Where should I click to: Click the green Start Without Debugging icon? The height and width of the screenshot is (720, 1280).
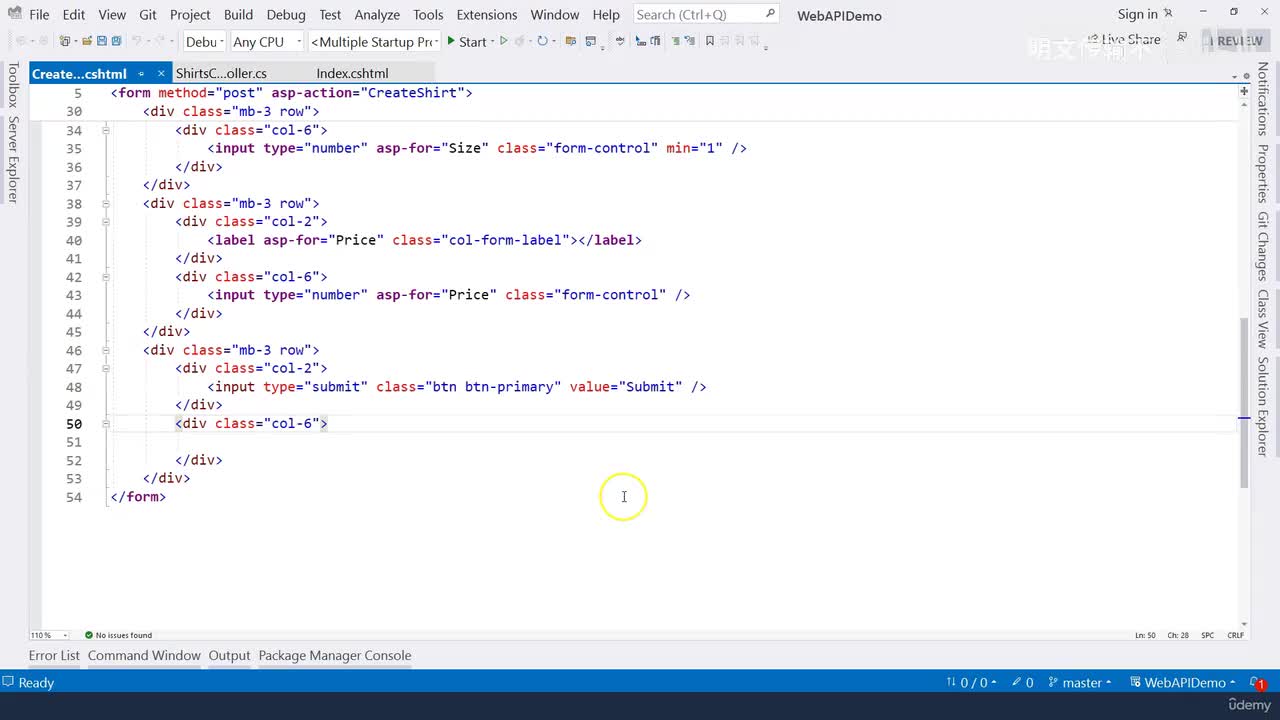click(504, 41)
